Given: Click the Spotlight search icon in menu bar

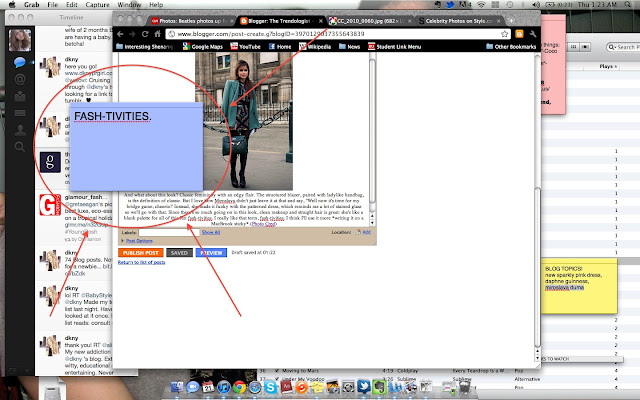Looking at the screenshot, I should click(x=628, y=4).
